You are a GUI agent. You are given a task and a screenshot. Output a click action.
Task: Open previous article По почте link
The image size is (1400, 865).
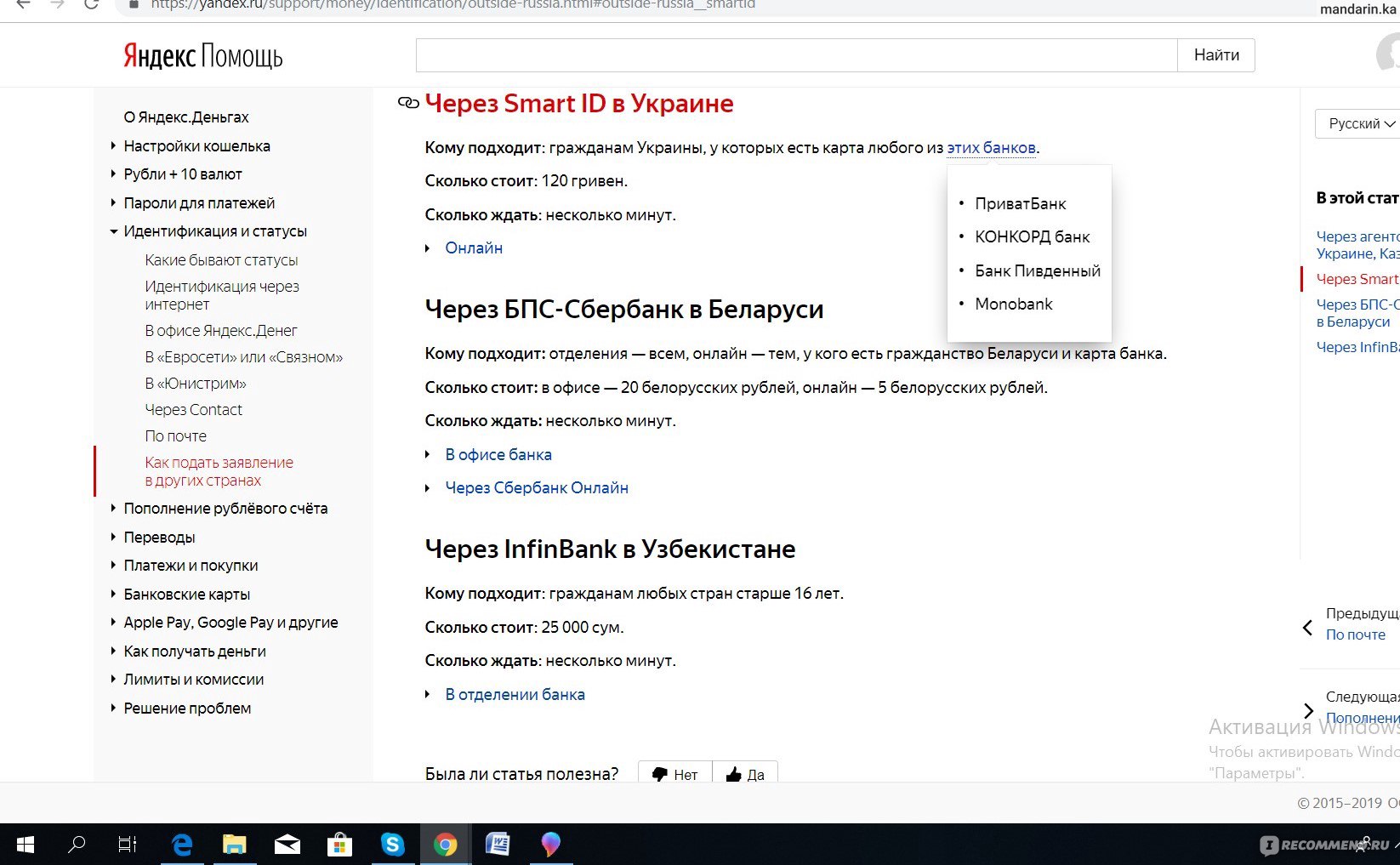click(x=1355, y=635)
